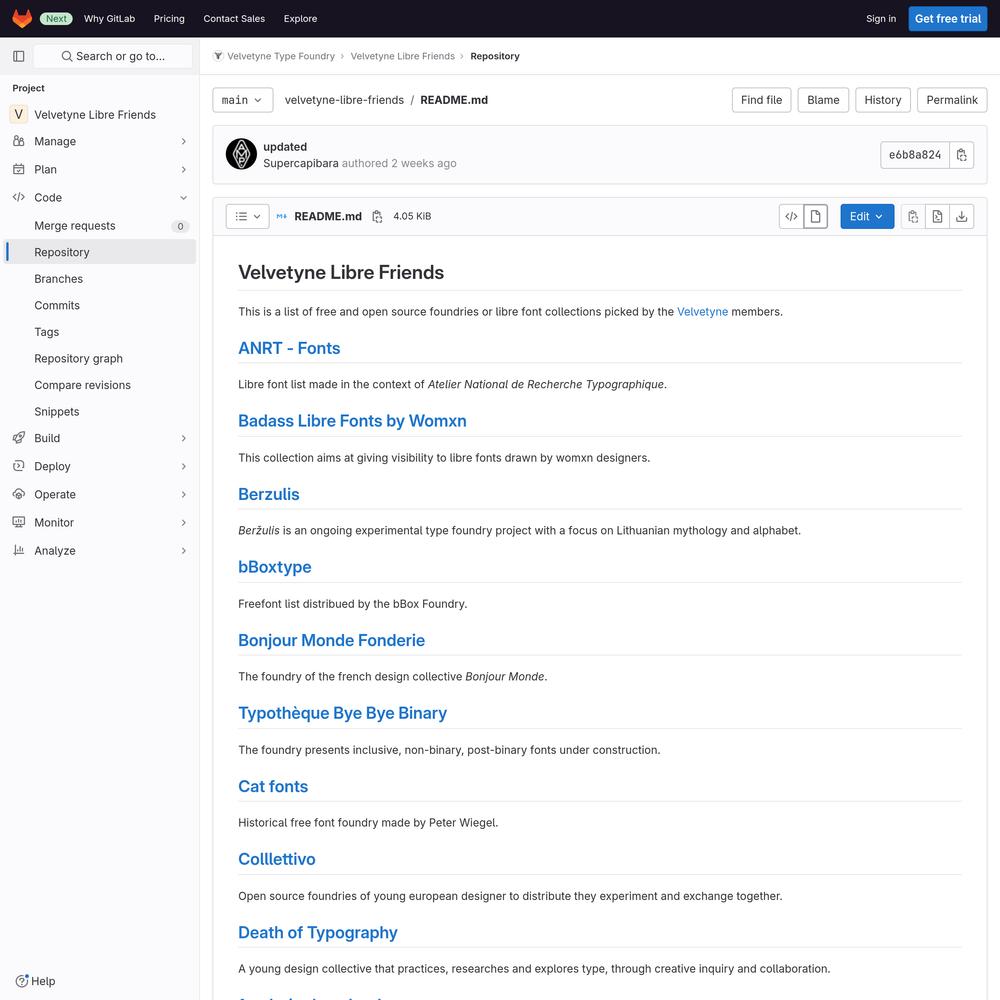Screen dimensions: 1000x1000
Task: Click the Monitor screen icon in sidebar
Action: 18,522
